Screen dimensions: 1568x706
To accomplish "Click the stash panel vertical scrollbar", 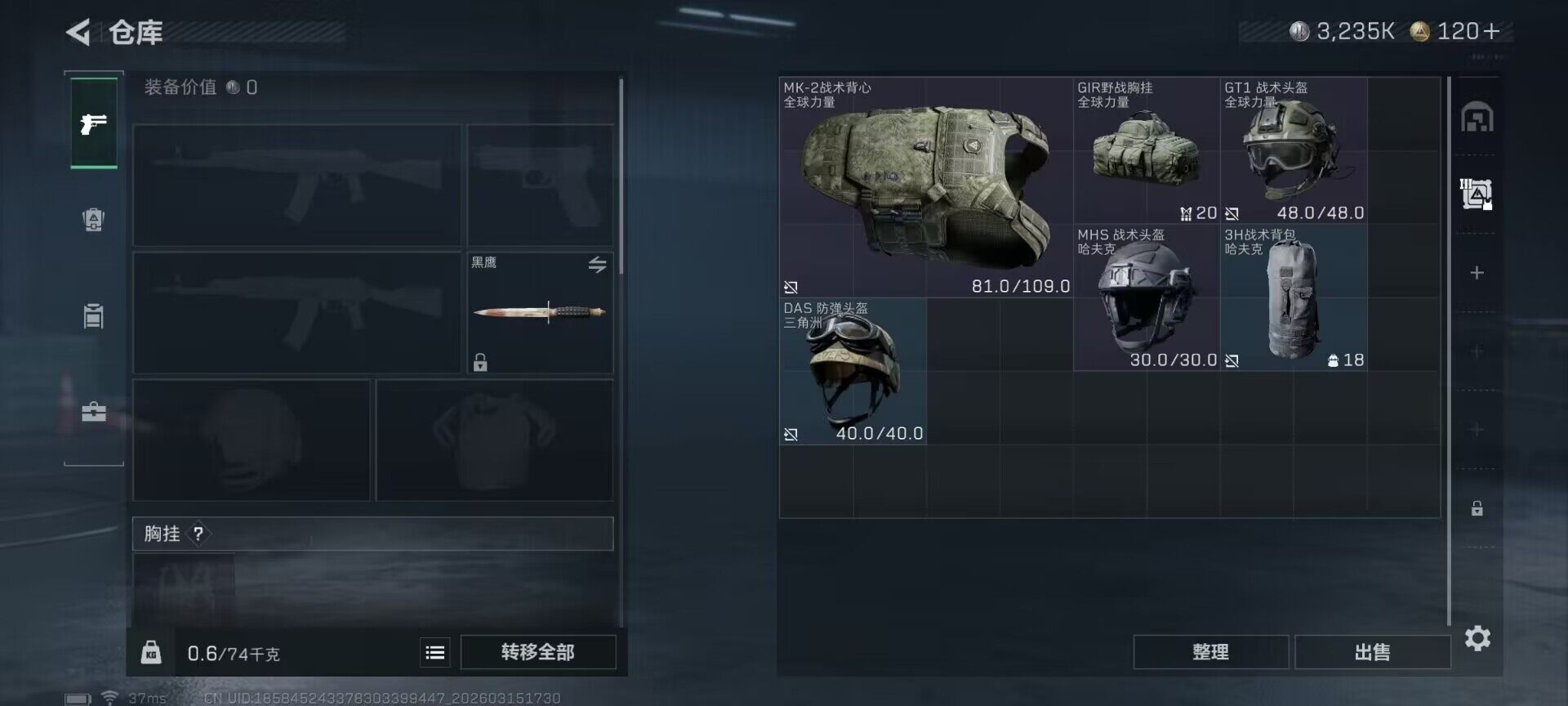I will pyautogui.click(x=1449, y=351).
